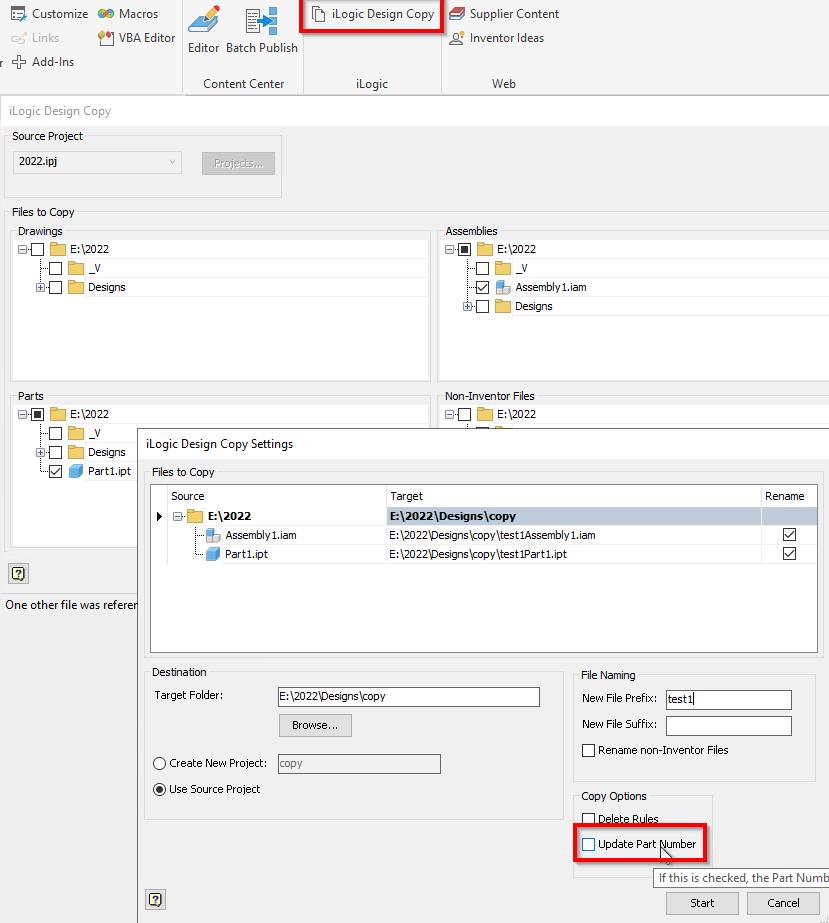
Task: Click the Start button
Action: point(702,902)
